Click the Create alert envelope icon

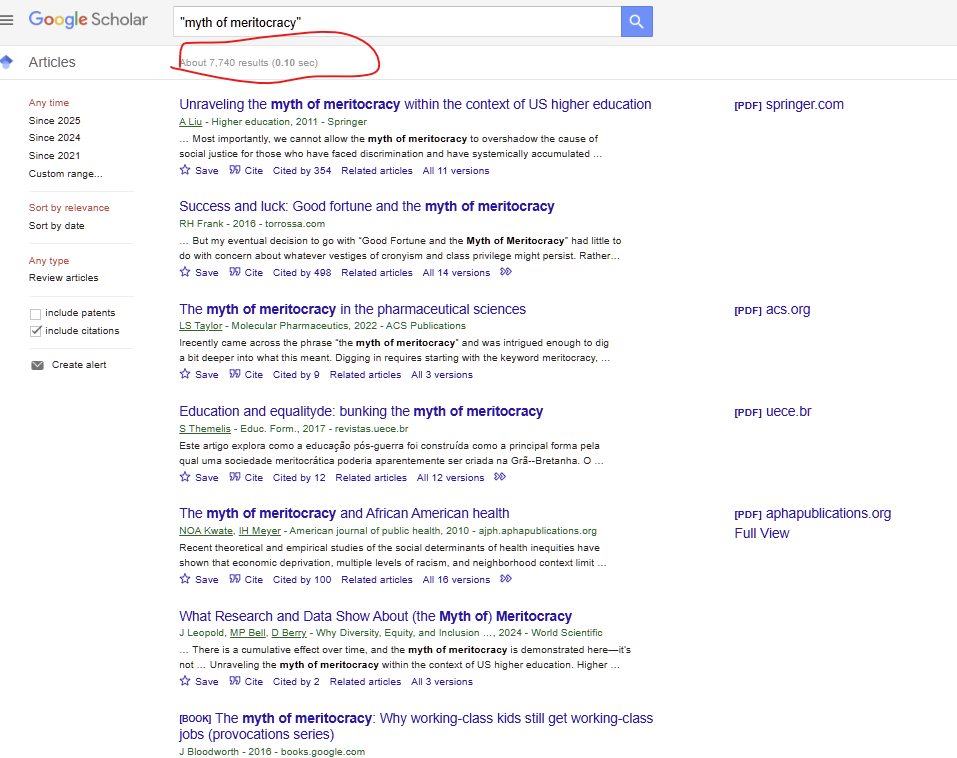[x=37, y=365]
